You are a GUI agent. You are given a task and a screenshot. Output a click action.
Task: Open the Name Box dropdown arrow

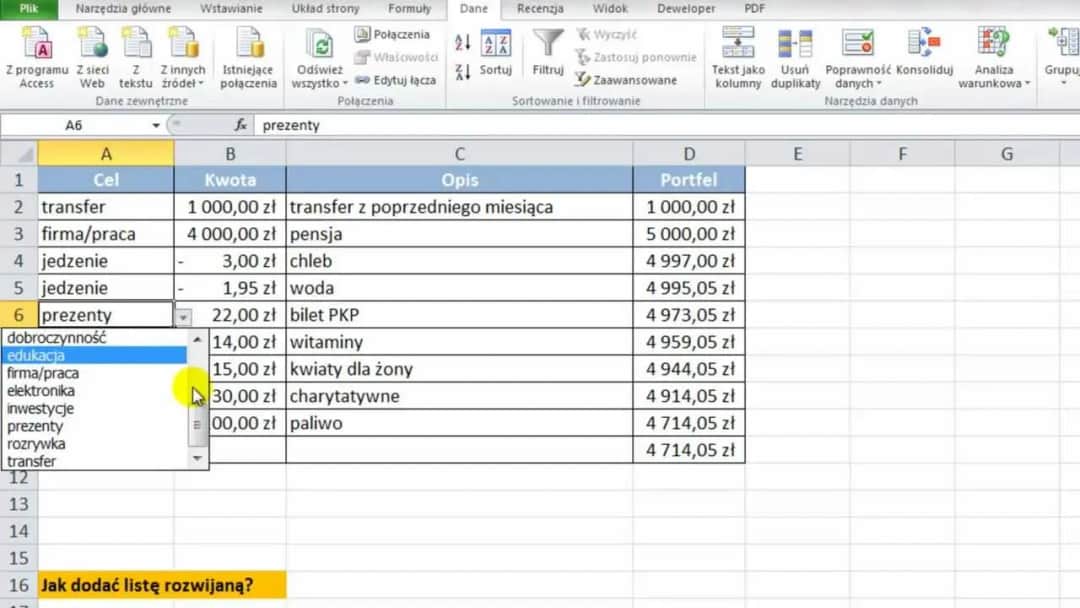point(156,126)
